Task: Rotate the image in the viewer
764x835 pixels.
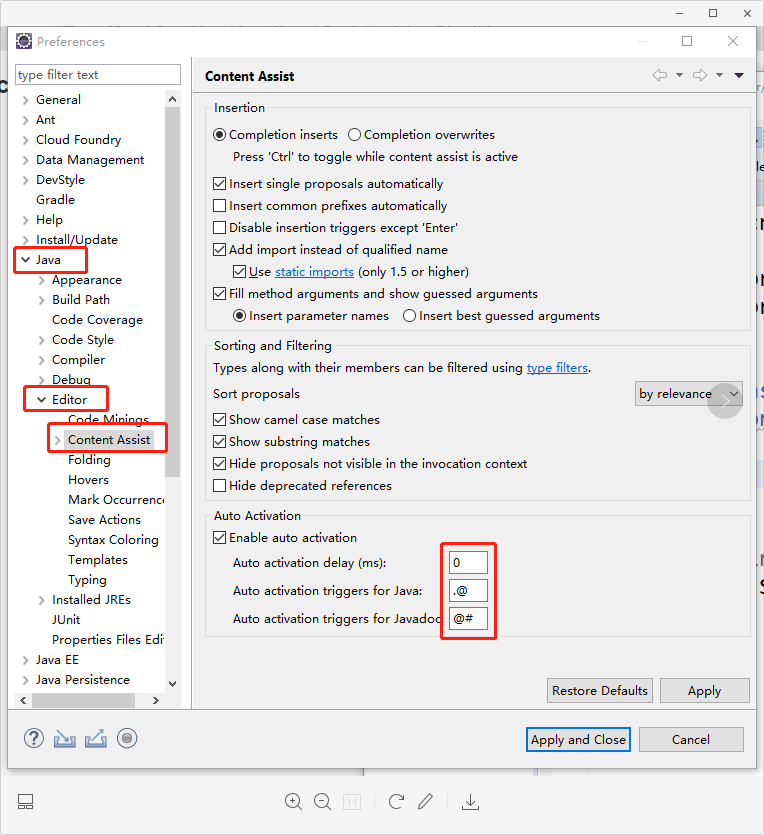Action: (396, 801)
